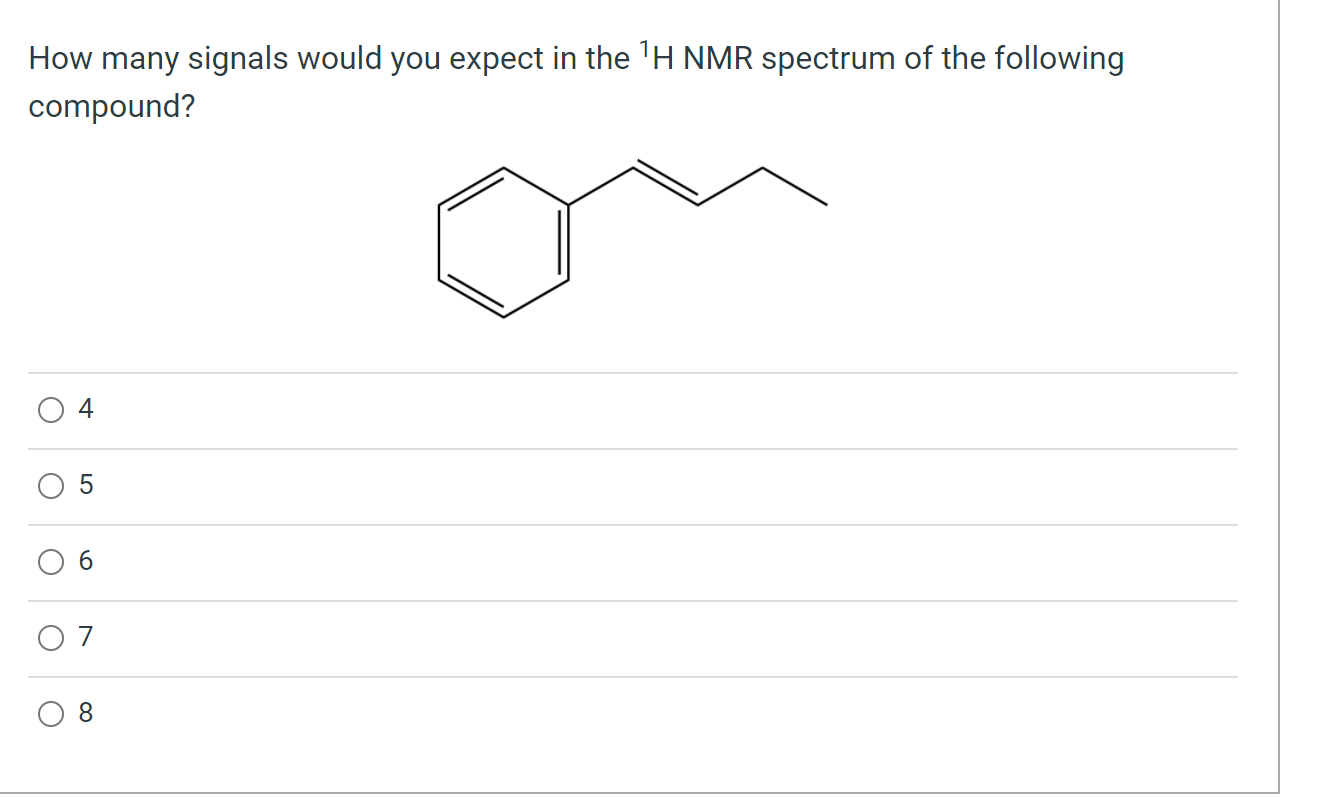Click the word 'compound?' in the question
Image resolution: width=1337 pixels, height=808 pixels.
(x=110, y=106)
